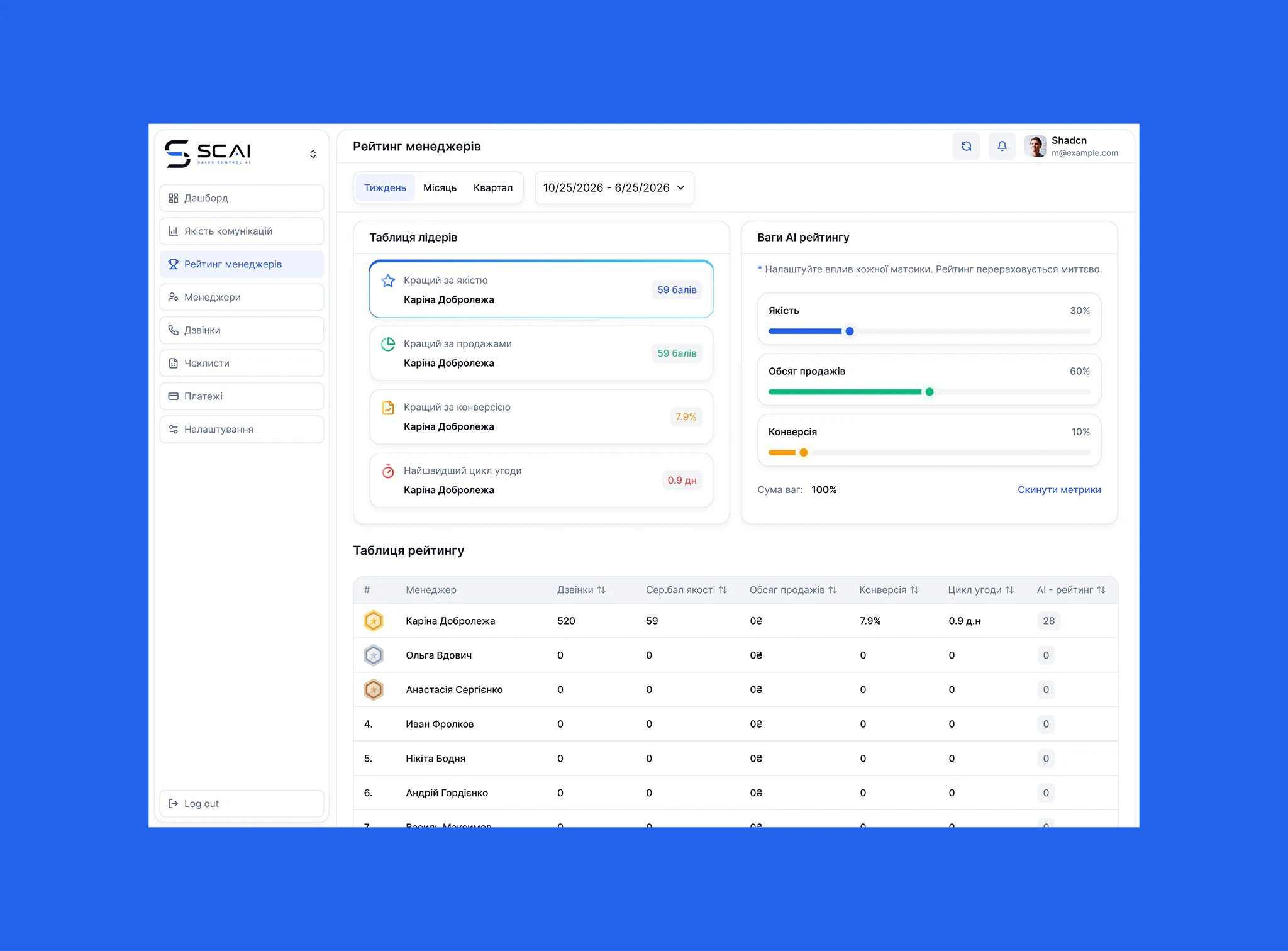Click AI rating value 28
The width and height of the screenshot is (1288, 951).
[1048, 621]
